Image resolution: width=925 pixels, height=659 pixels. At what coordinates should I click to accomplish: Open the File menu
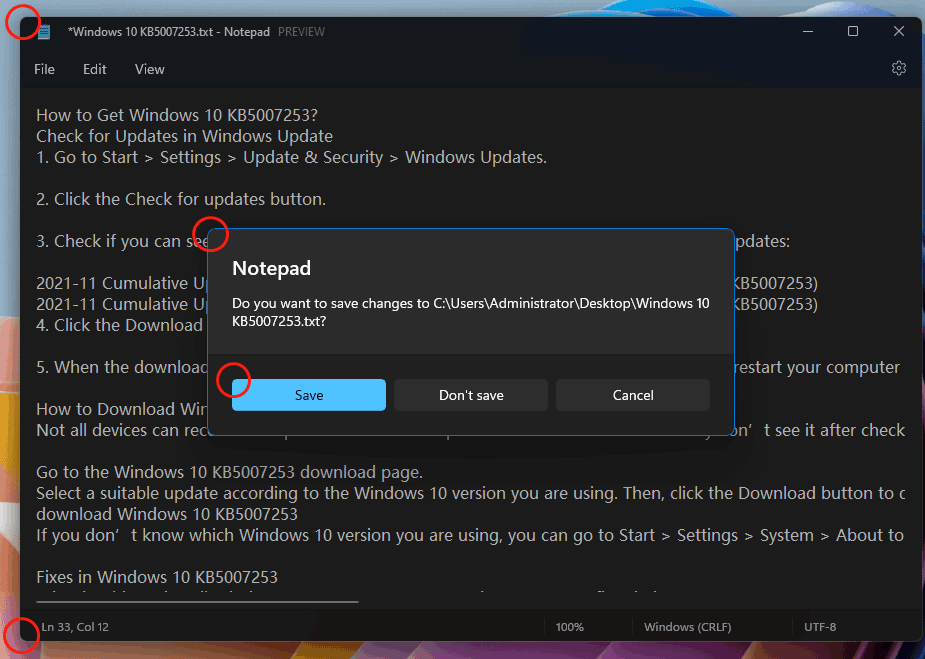pos(44,69)
